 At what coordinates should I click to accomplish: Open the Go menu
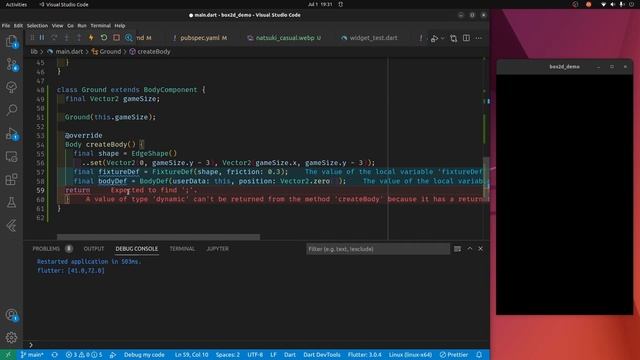(71, 25)
